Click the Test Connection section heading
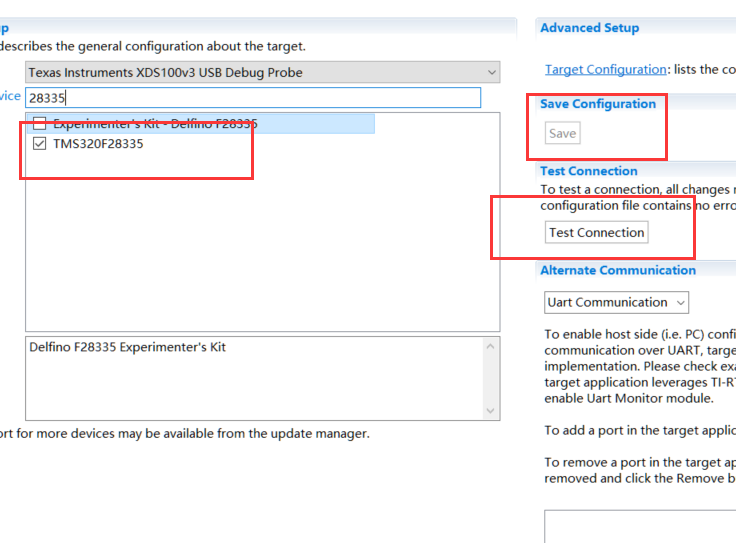736x543 pixels. [589, 171]
